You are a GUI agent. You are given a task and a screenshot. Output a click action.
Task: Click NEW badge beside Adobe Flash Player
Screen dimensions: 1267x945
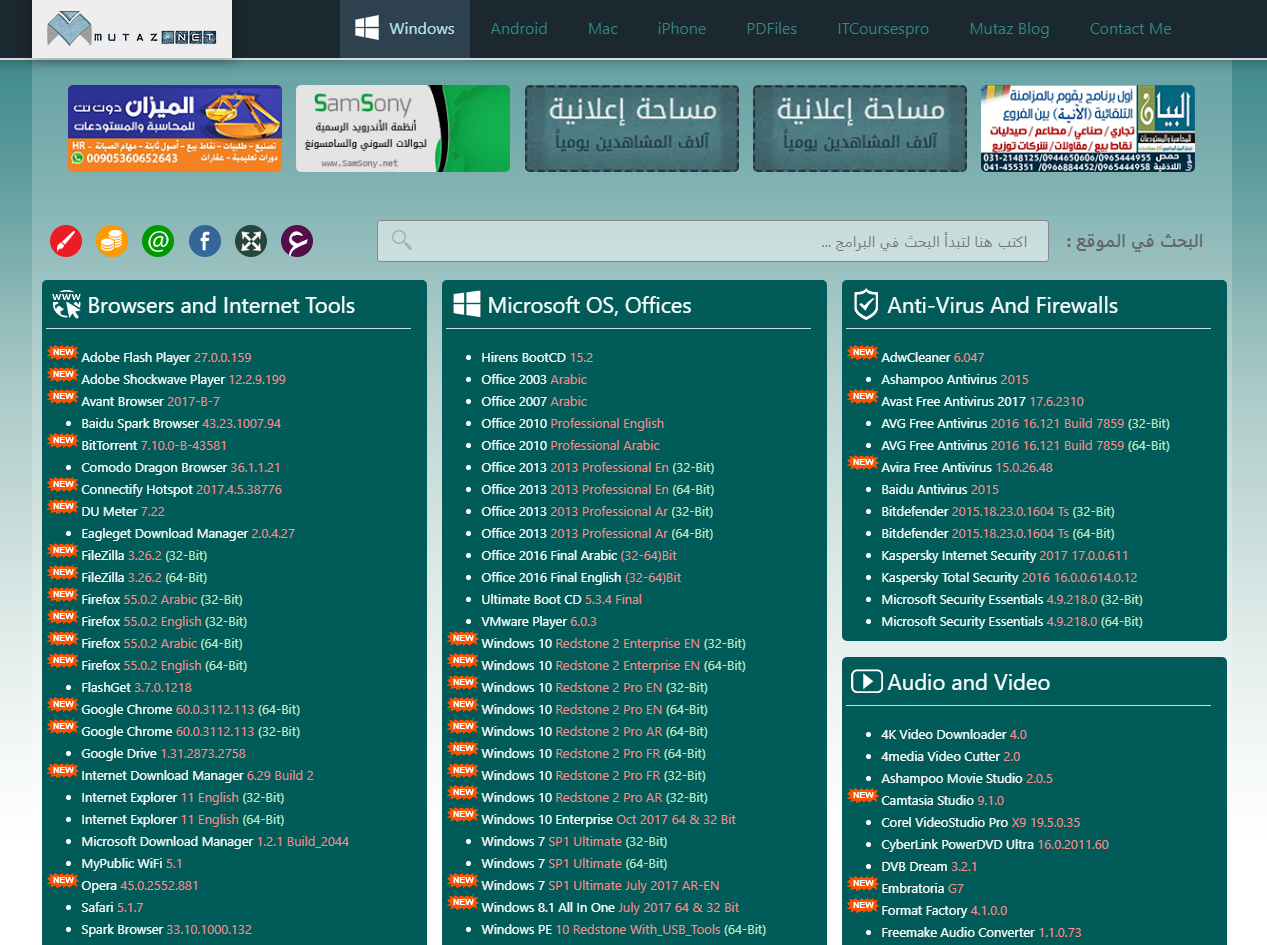tap(64, 352)
